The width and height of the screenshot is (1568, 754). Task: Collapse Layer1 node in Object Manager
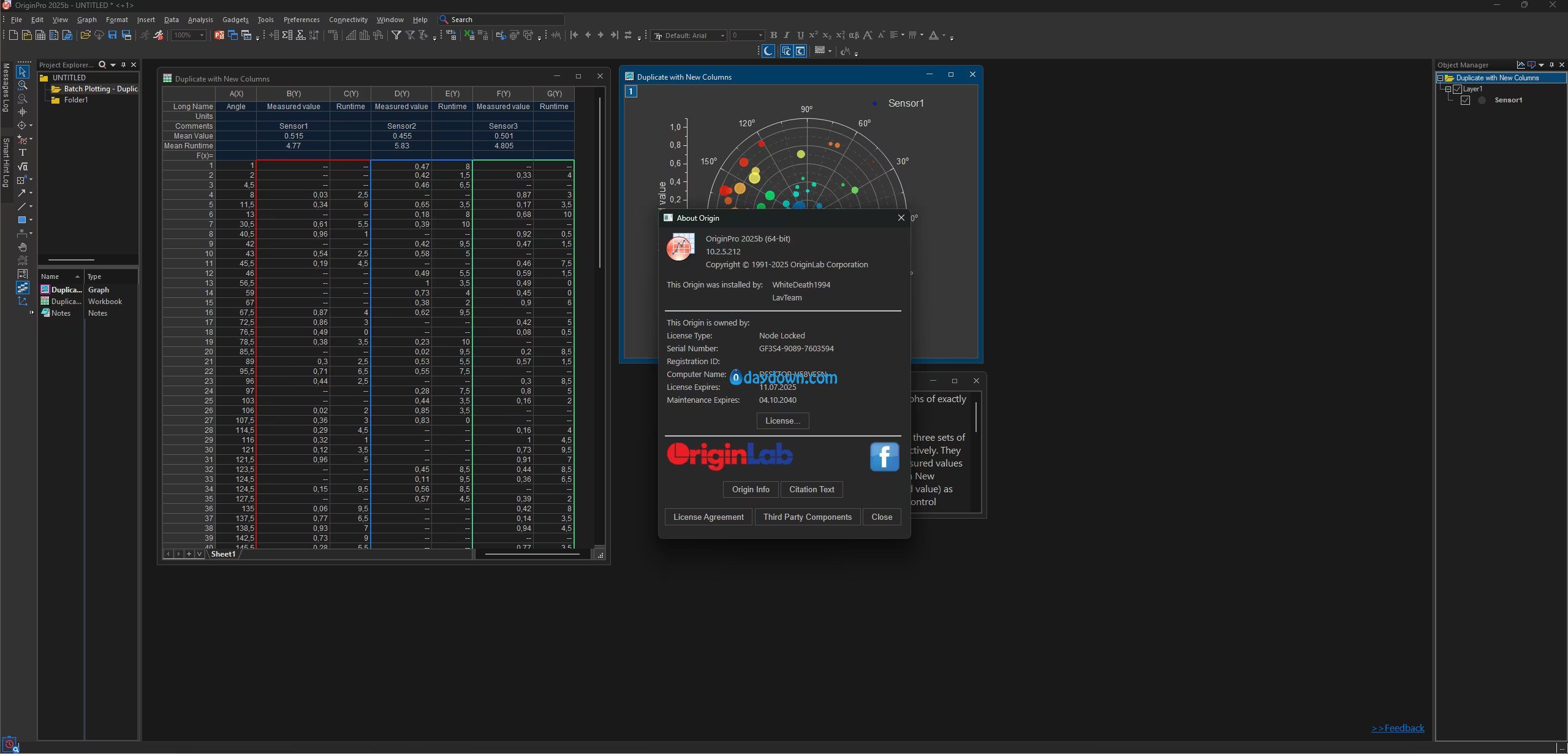[x=1449, y=89]
